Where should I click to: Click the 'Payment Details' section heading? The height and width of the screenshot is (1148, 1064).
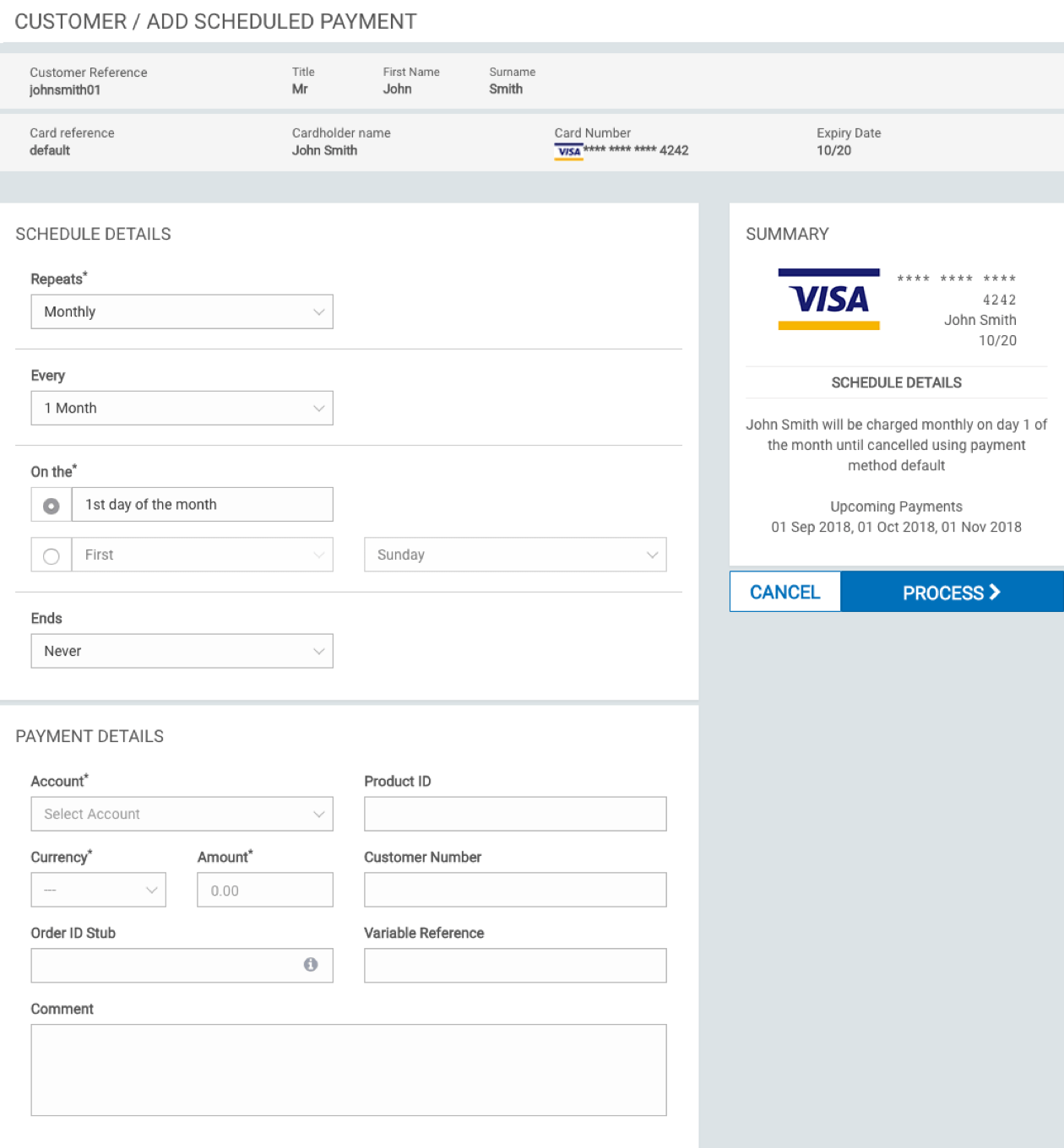(x=90, y=736)
